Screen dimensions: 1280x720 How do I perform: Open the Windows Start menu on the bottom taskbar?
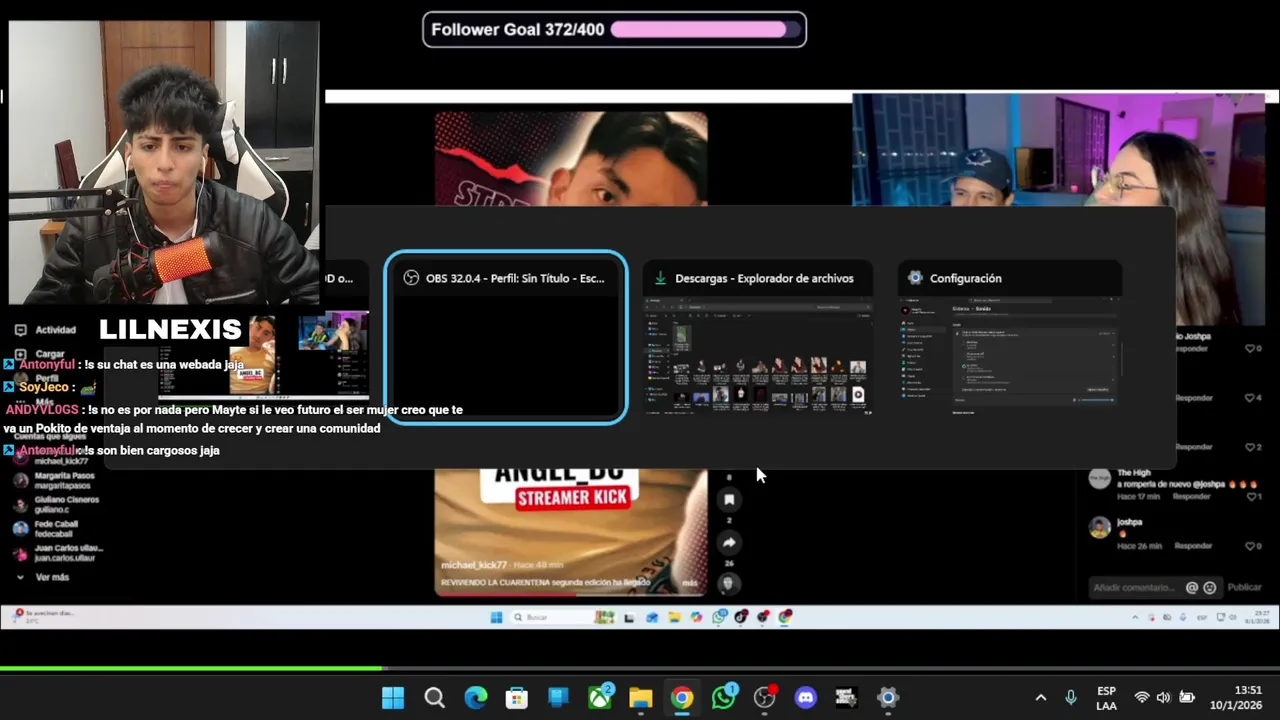393,698
